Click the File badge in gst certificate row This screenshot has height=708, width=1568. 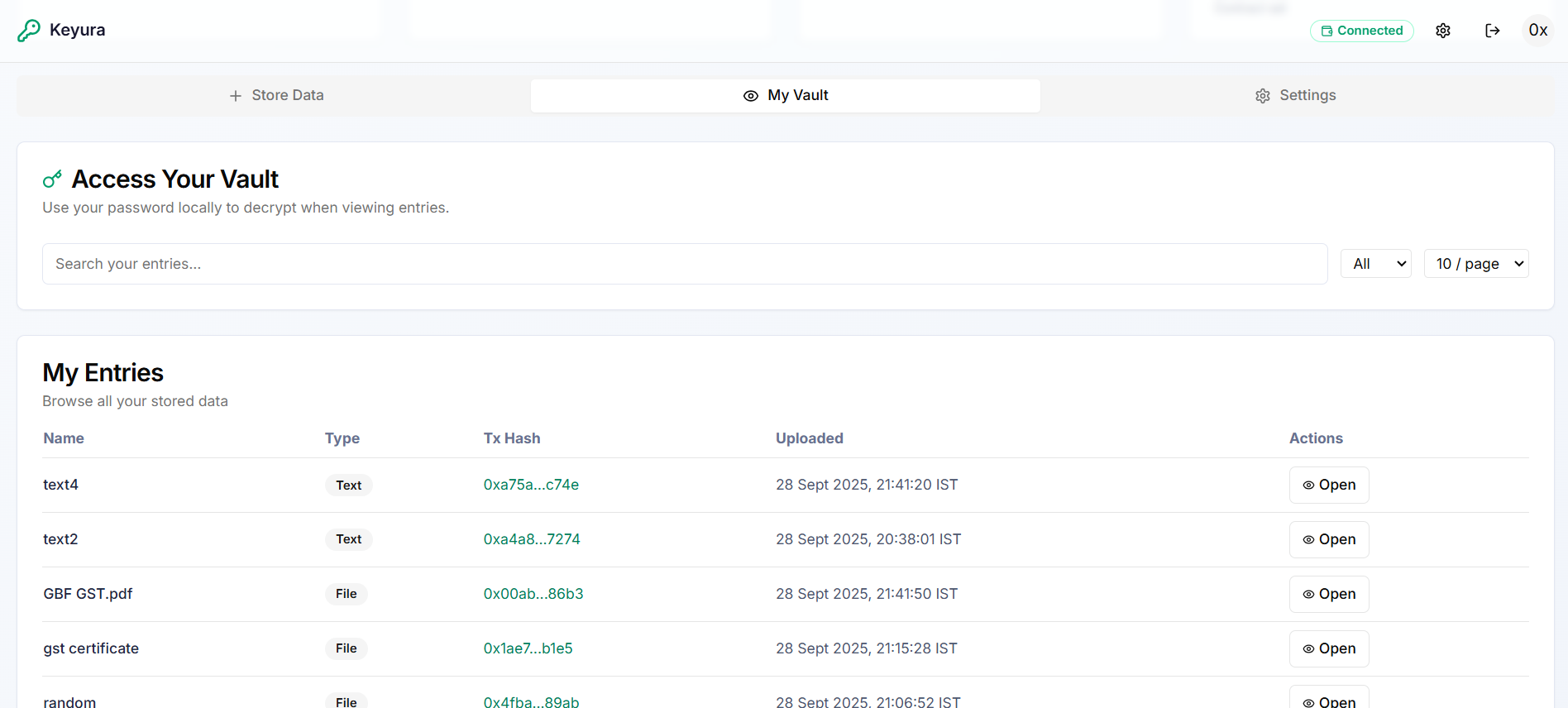[x=347, y=648]
